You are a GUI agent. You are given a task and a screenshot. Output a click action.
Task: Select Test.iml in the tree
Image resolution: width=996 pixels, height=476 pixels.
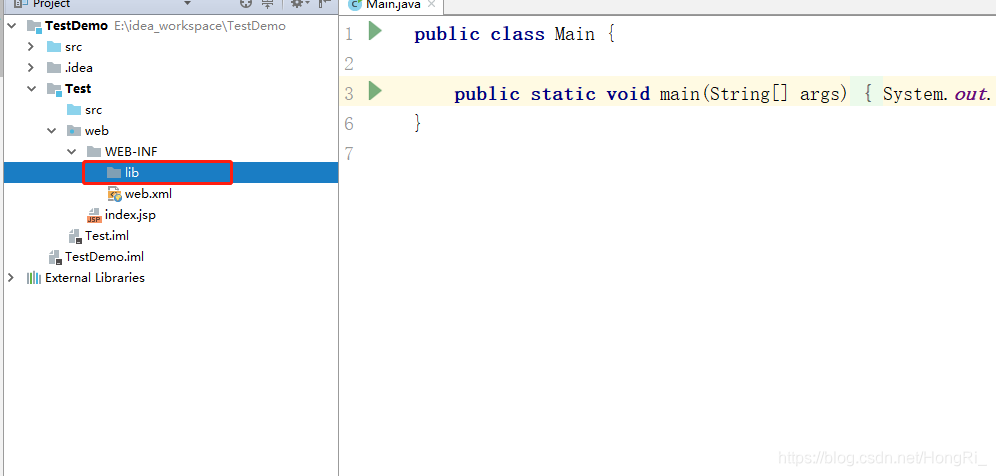(x=107, y=236)
